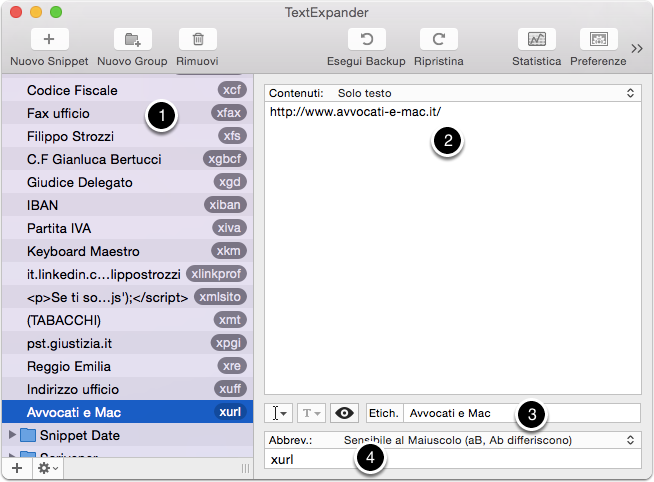Select the pst.giustizia.it snippet
Screen dimensions: 654x482
coord(127,343)
